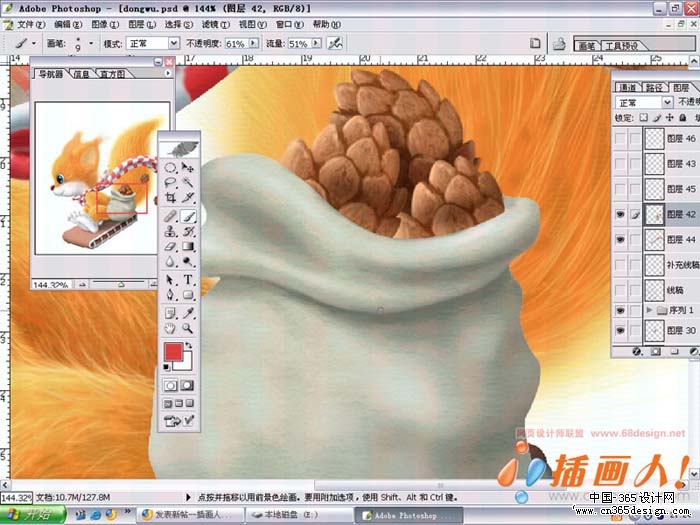Switch to the 直方图 tab
Image resolution: width=700 pixels, height=525 pixels.
[x=112, y=74]
